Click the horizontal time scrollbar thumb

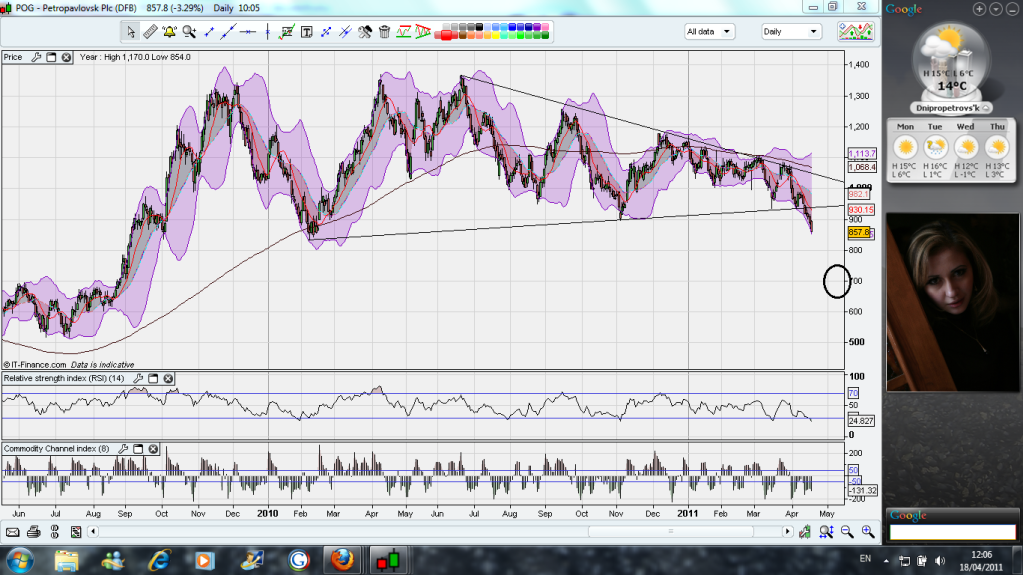click(671, 532)
